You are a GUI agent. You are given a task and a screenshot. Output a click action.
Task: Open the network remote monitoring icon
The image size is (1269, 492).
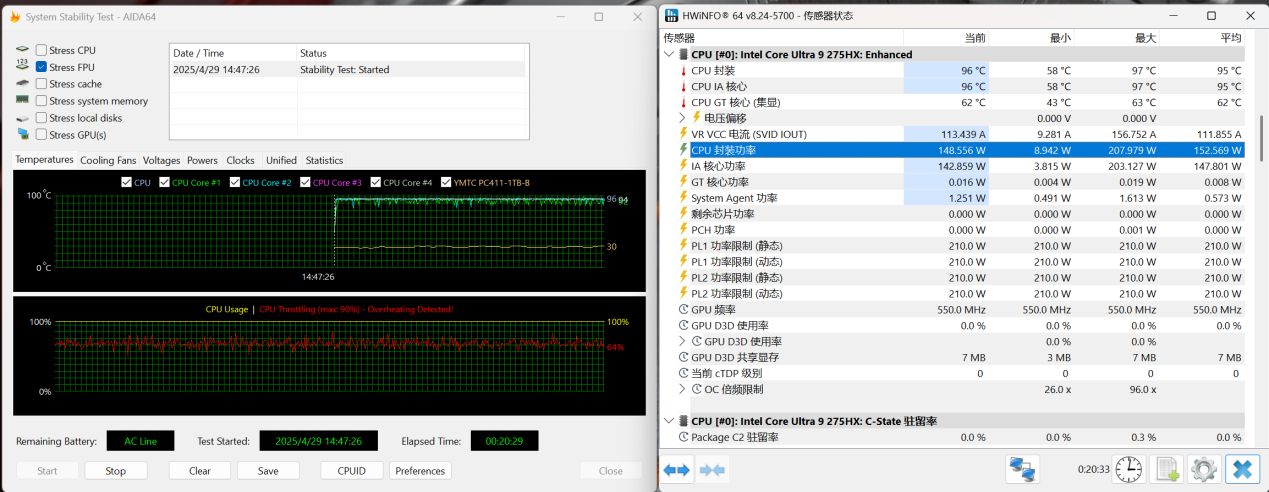click(1022, 469)
